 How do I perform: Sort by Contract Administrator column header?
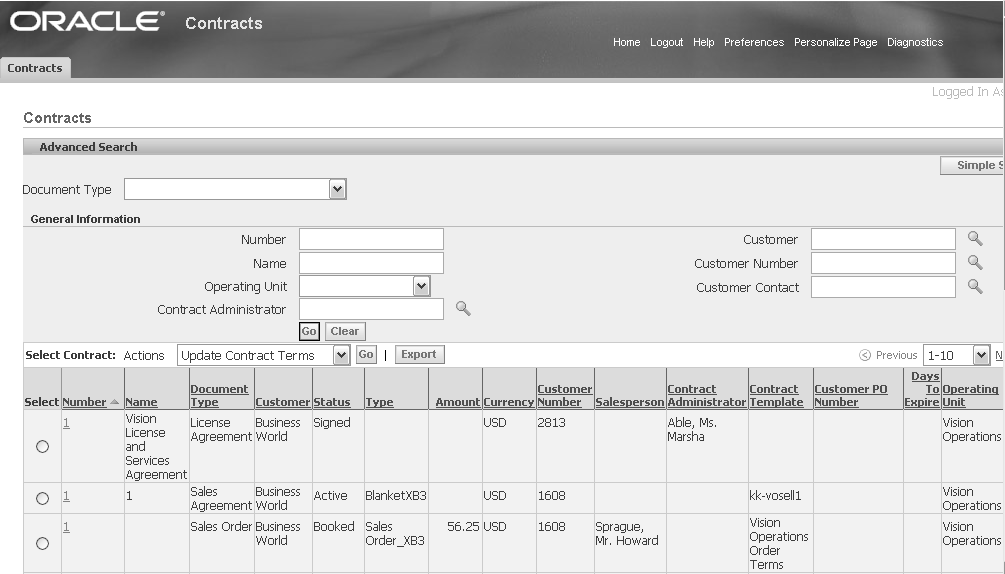click(x=706, y=395)
